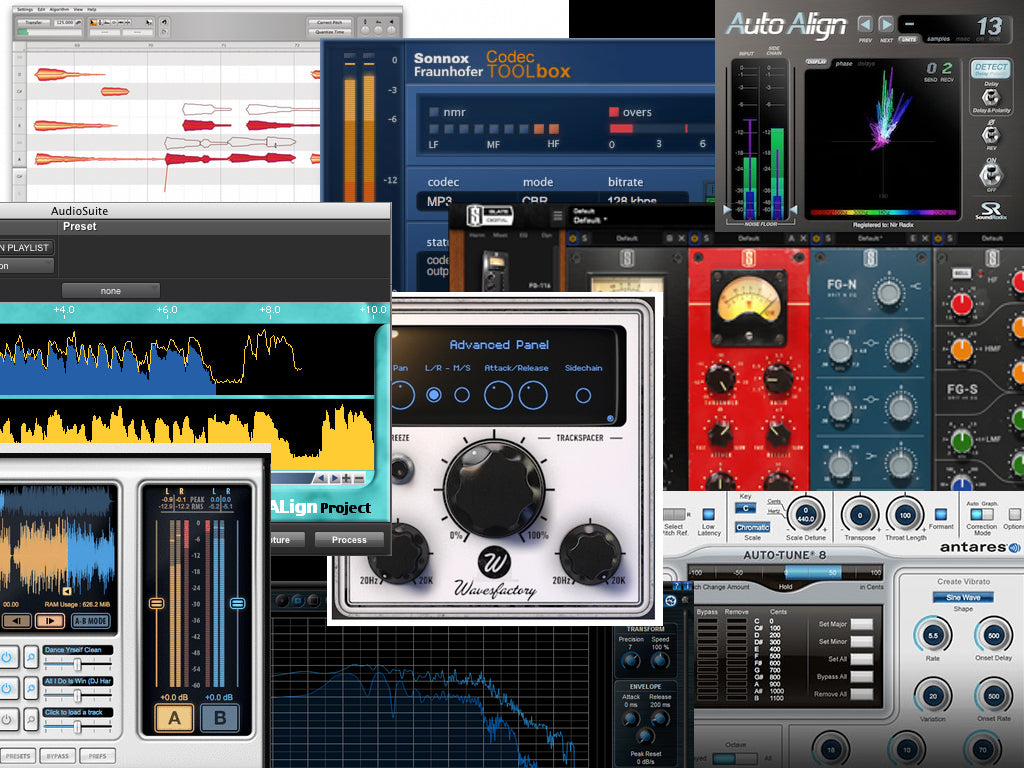Click magnifier icon for 'Click to load a track'
This screenshot has height=768, width=1024.
31,720
